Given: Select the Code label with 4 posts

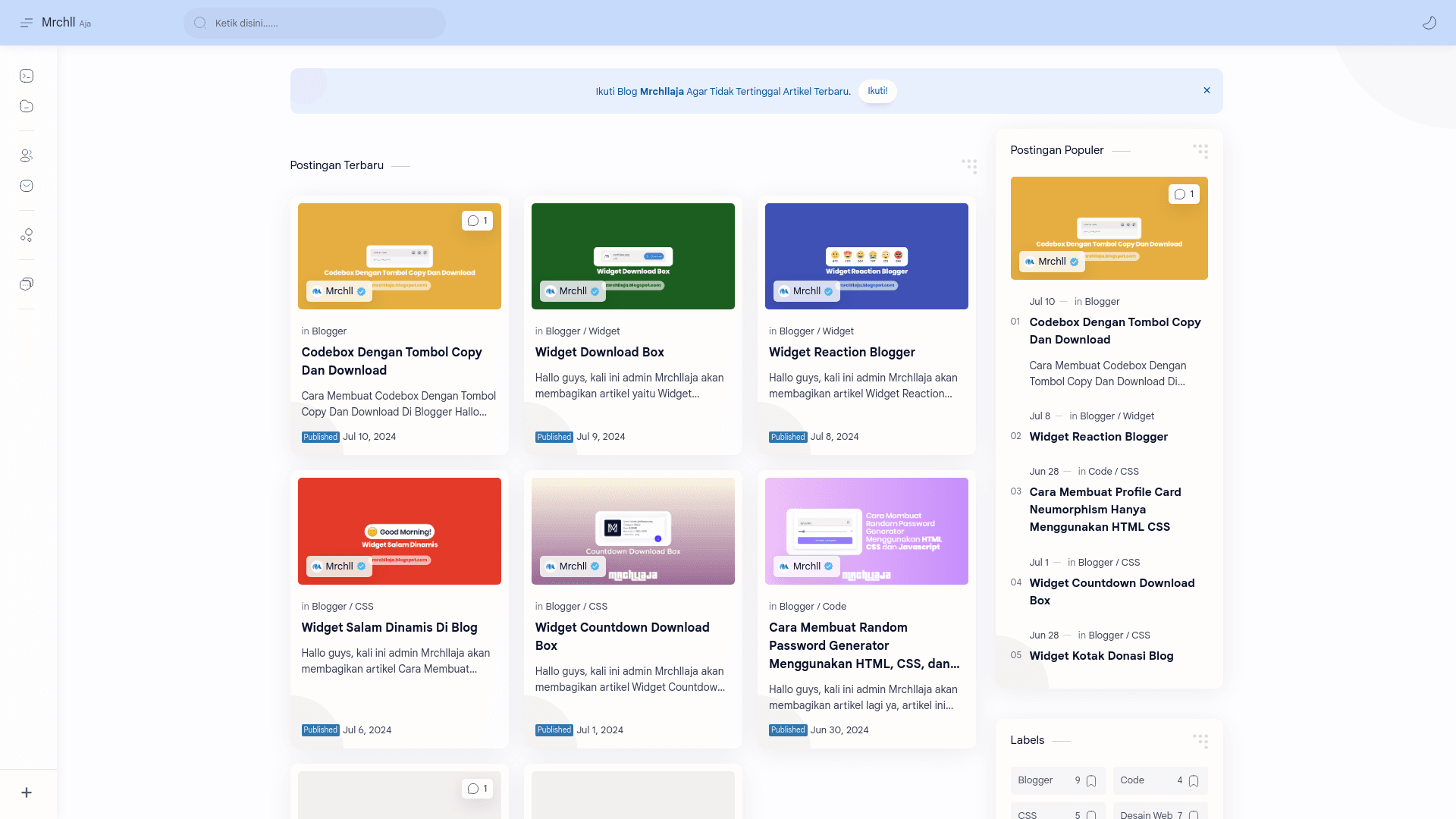Looking at the screenshot, I should coord(1160,780).
